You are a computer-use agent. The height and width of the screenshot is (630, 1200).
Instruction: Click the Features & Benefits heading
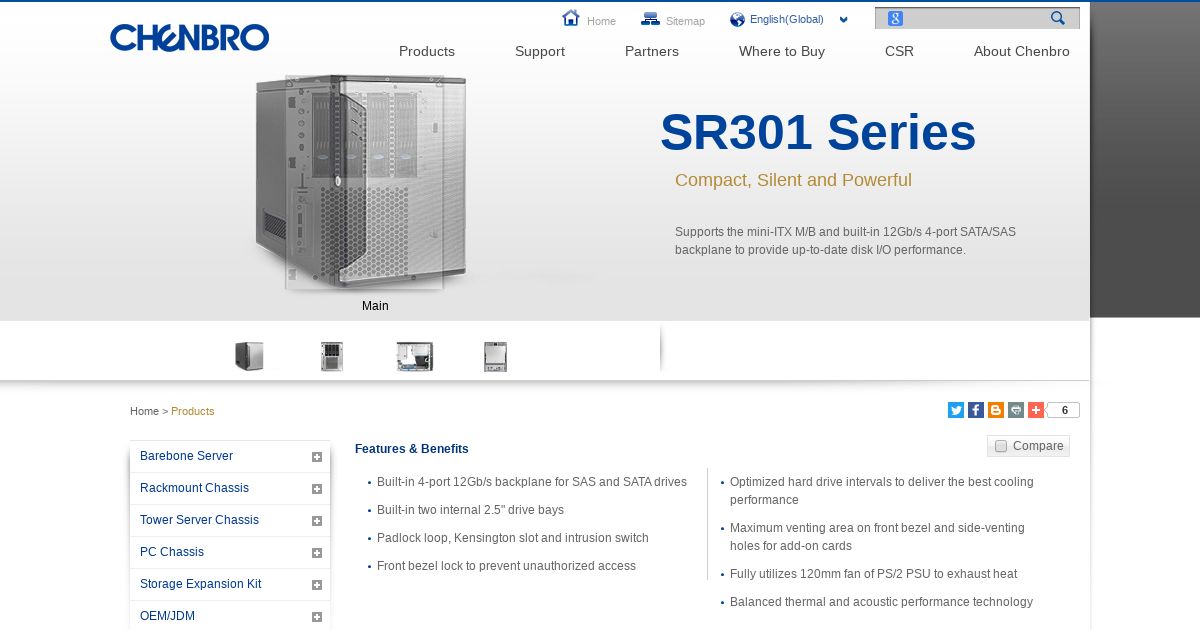pos(412,449)
